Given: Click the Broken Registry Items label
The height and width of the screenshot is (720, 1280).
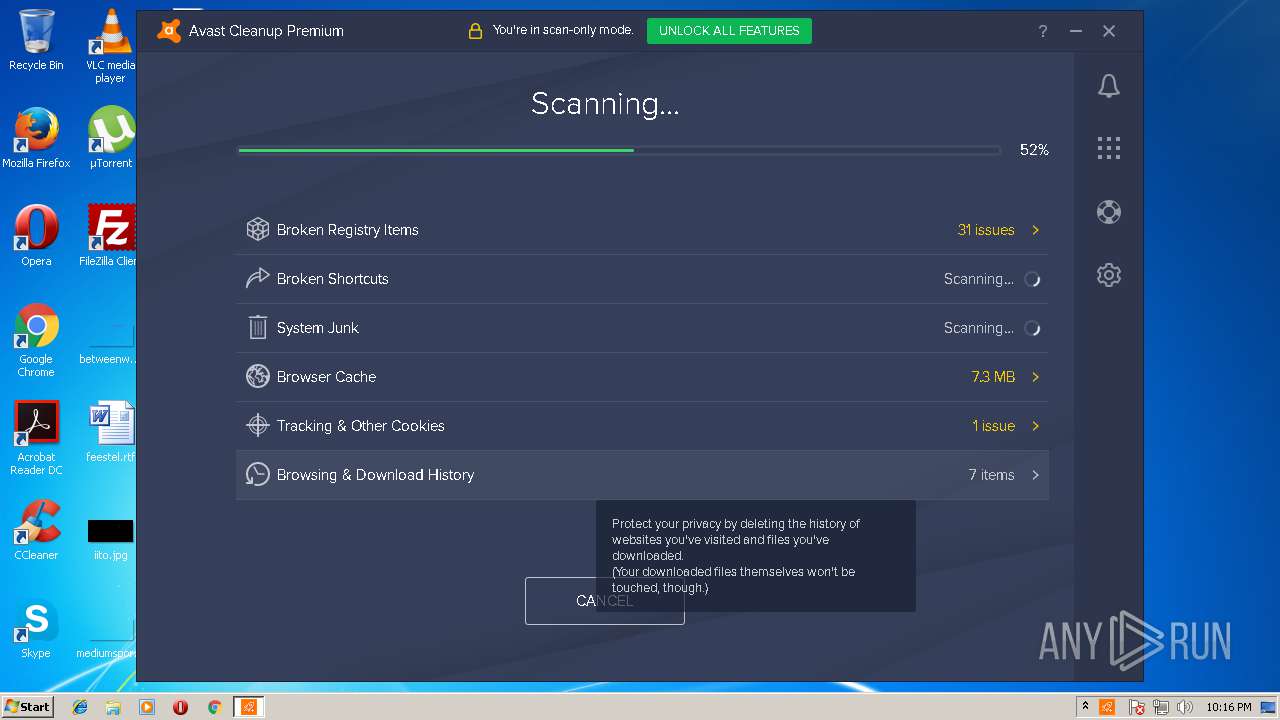Looking at the screenshot, I should coord(348,230).
